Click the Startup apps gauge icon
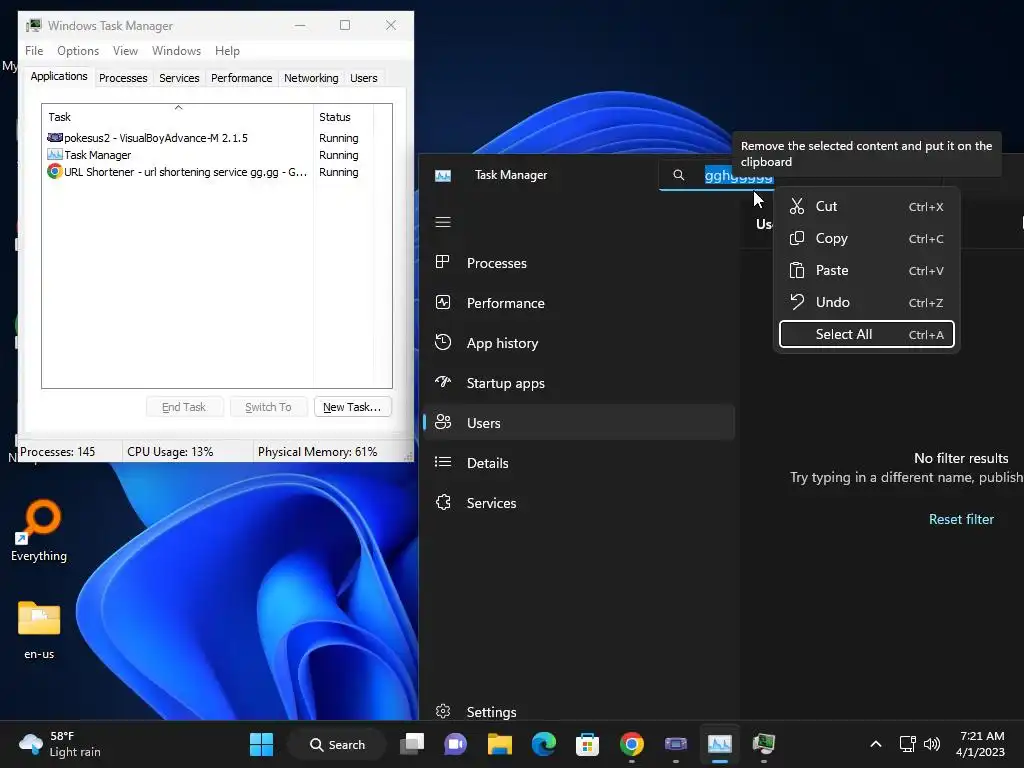 (443, 383)
